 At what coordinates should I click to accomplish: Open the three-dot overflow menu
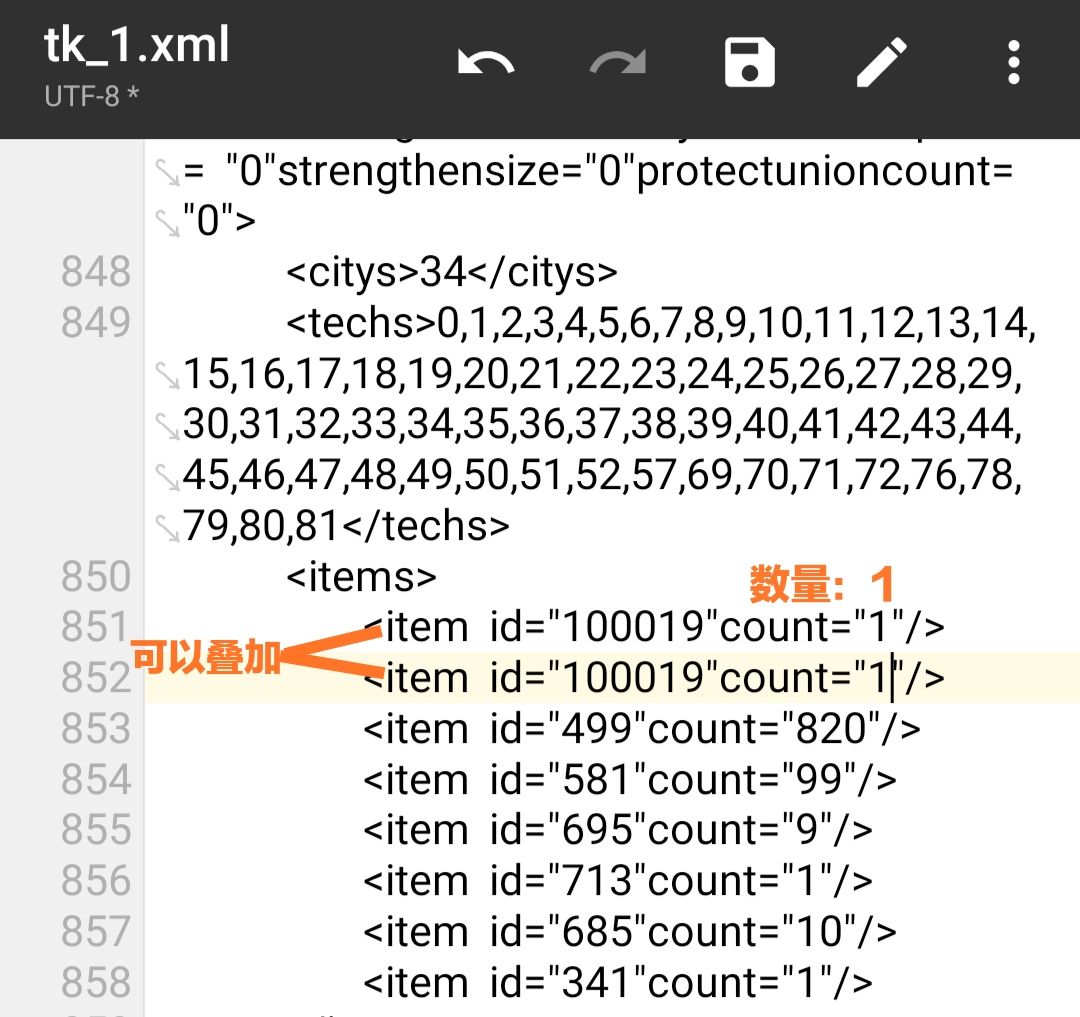pyautogui.click(x=1014, y=63)
